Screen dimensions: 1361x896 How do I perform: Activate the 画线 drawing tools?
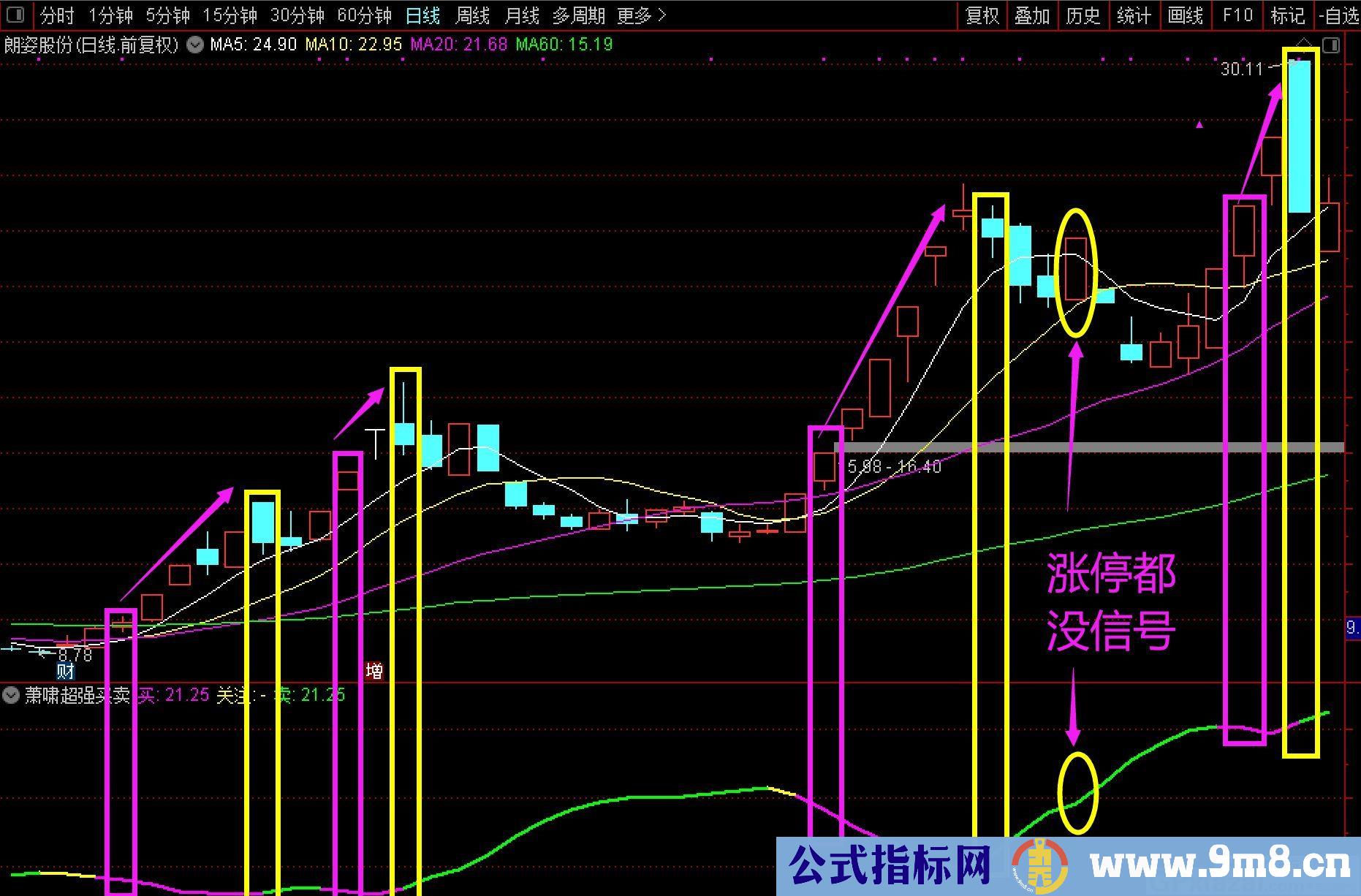(1186, 15)
